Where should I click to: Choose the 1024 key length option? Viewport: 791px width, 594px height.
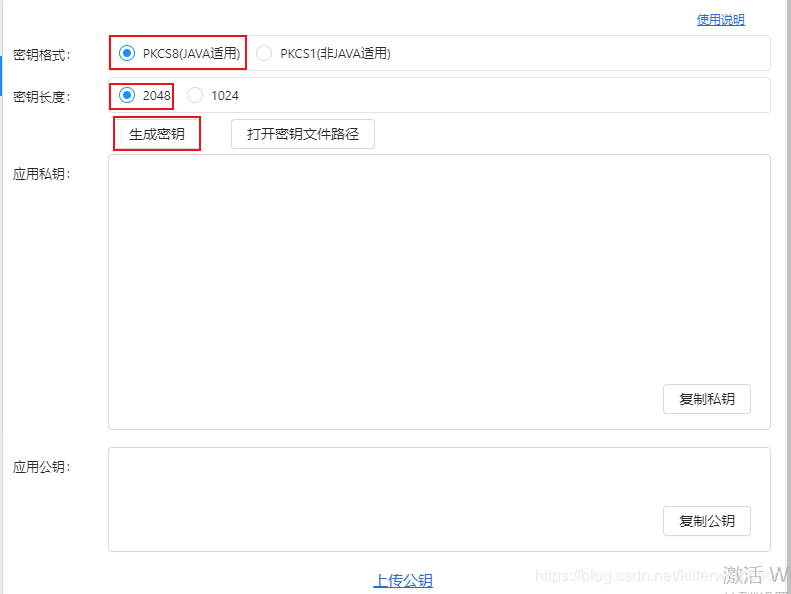pos(195,95)
